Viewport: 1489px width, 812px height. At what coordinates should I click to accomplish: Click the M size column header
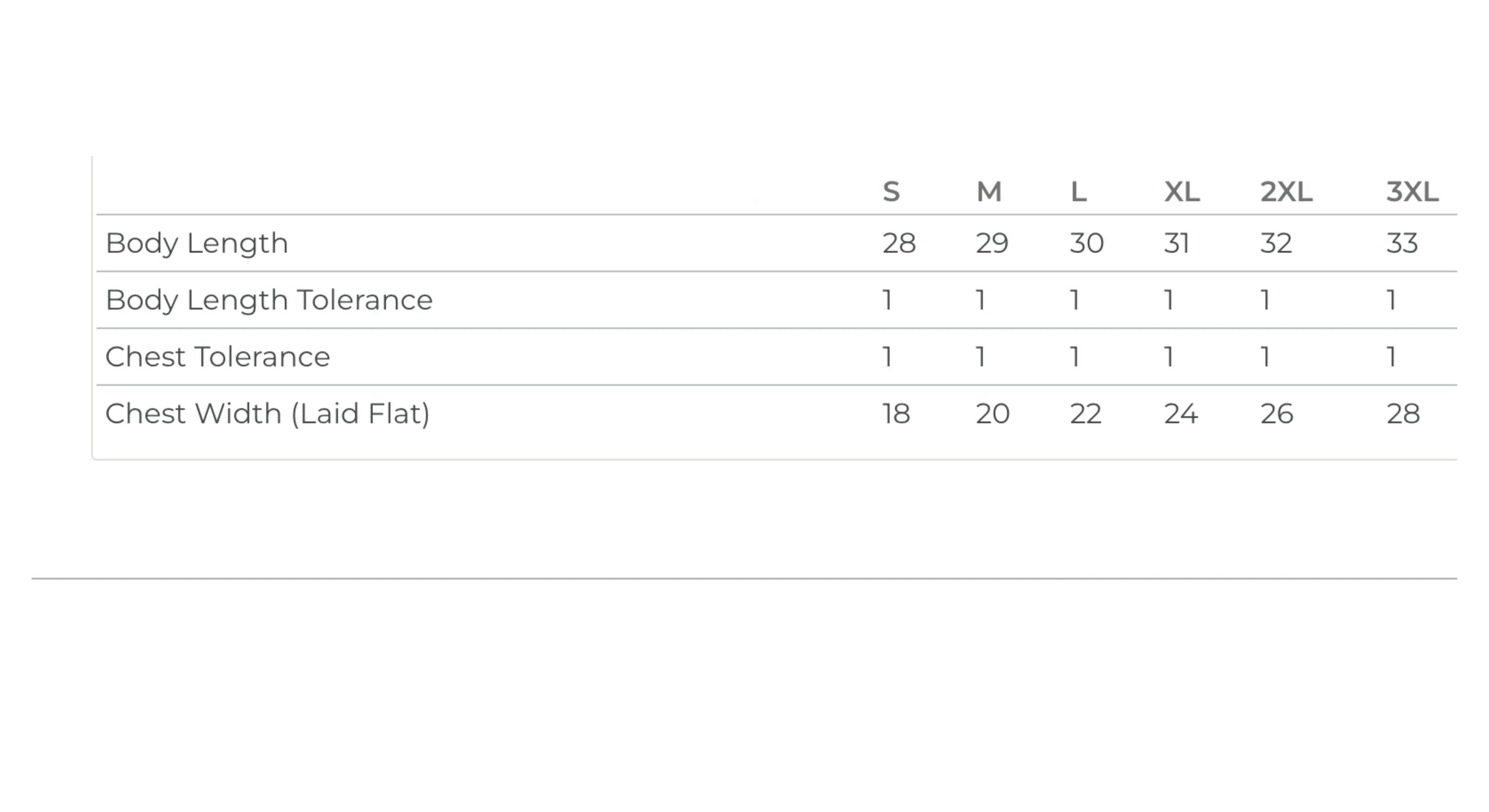tap(989, 192)
